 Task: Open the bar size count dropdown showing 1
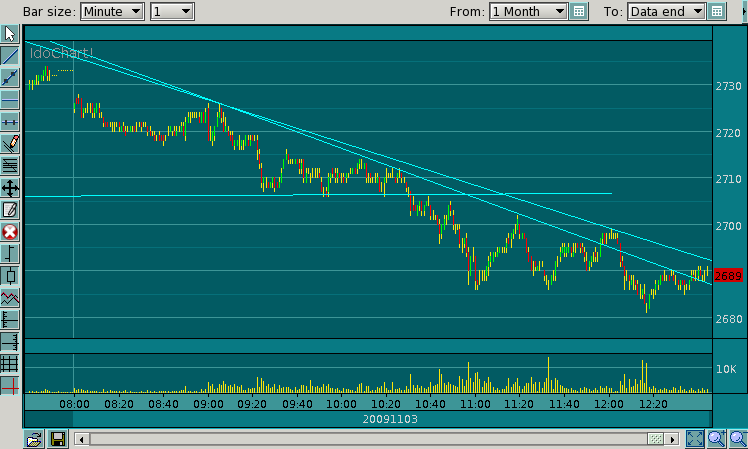tap(172, 11)
